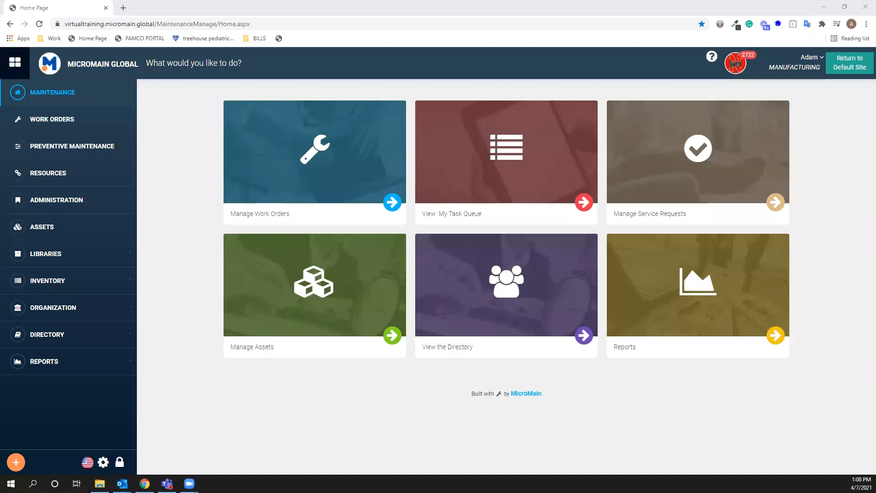Bookmark this page with the star icon
This screenshot has width=876, height=493.
701,23
